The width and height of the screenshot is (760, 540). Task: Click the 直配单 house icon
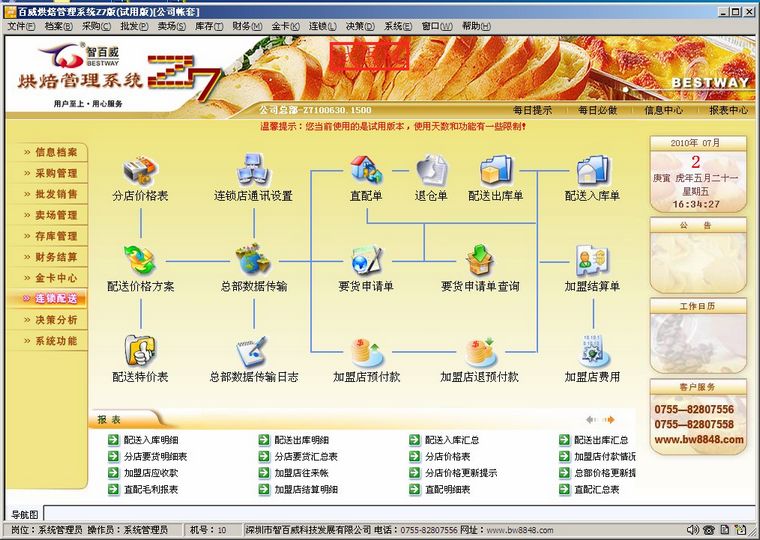click(366, 169)
